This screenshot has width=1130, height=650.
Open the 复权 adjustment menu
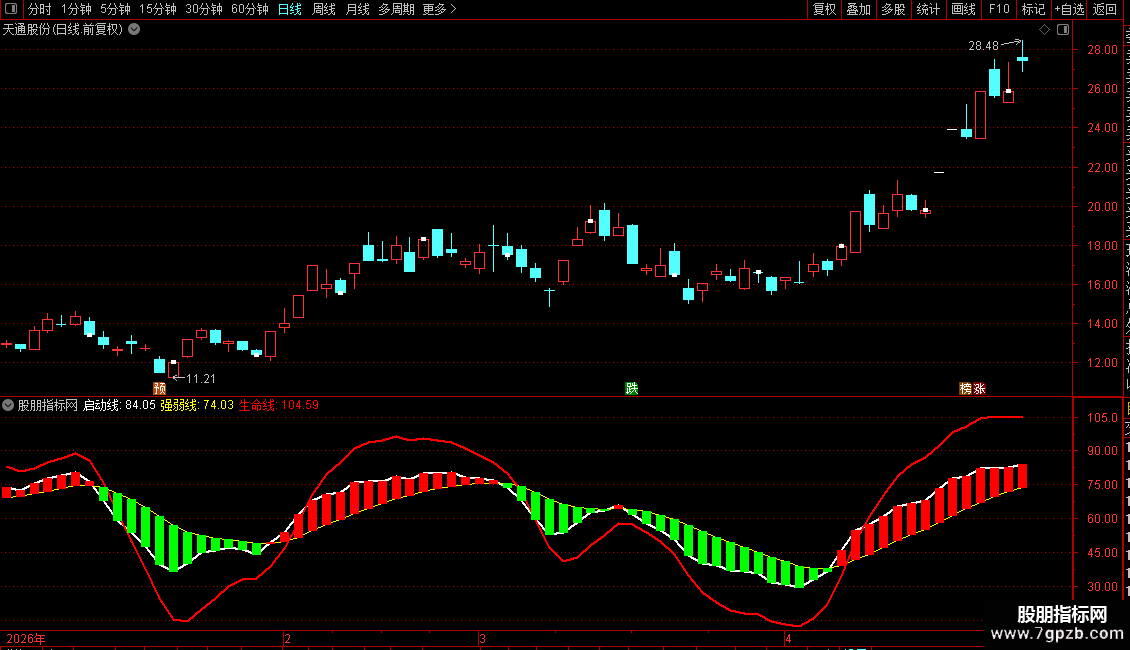824,9
